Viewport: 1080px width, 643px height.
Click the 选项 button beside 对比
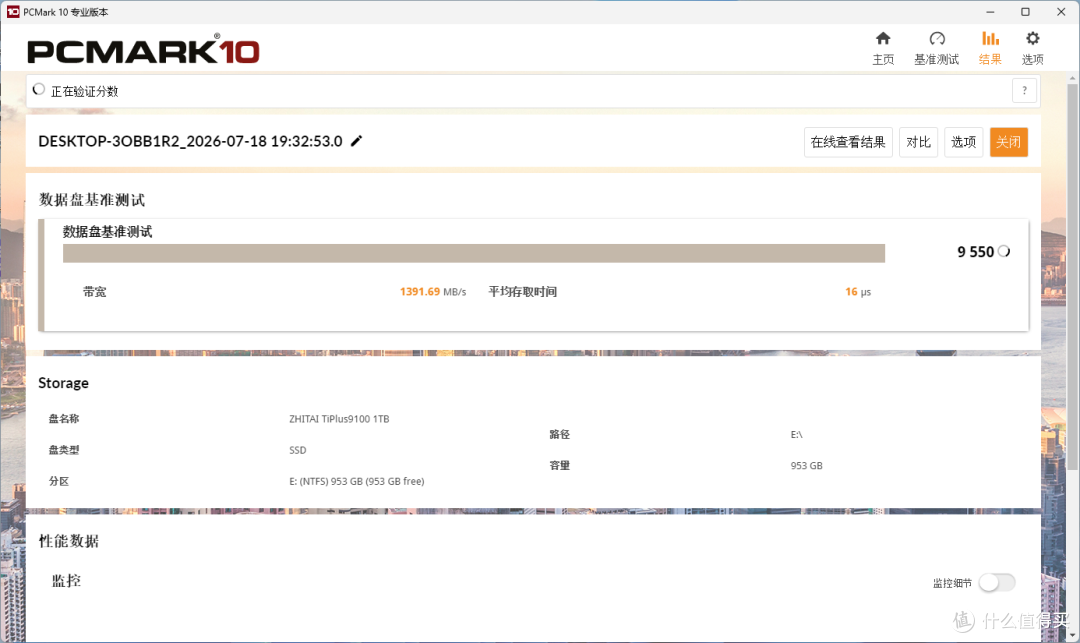pos(963,142)
